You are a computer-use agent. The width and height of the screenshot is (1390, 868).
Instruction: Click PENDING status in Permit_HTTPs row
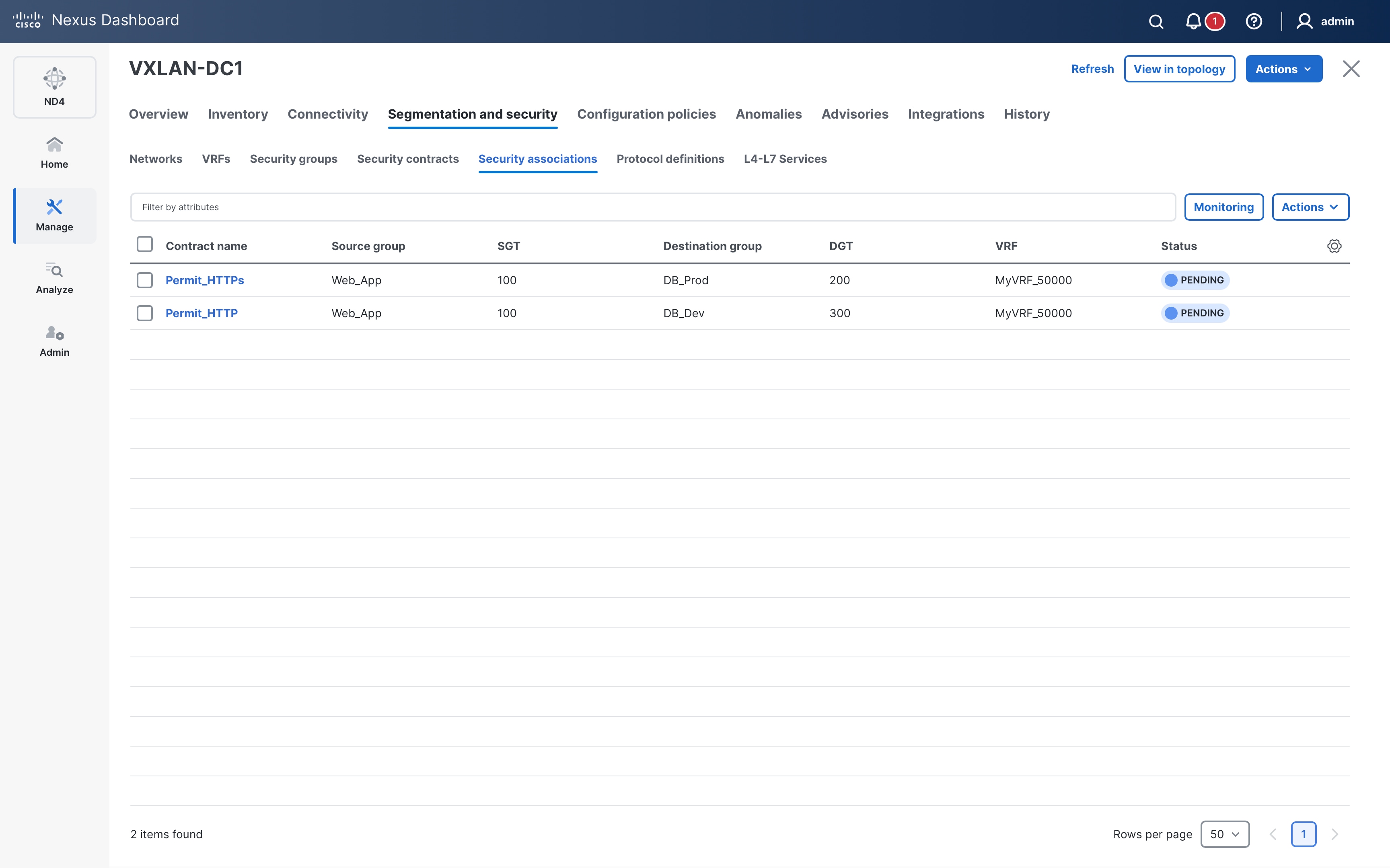(x=1195, y=280)
